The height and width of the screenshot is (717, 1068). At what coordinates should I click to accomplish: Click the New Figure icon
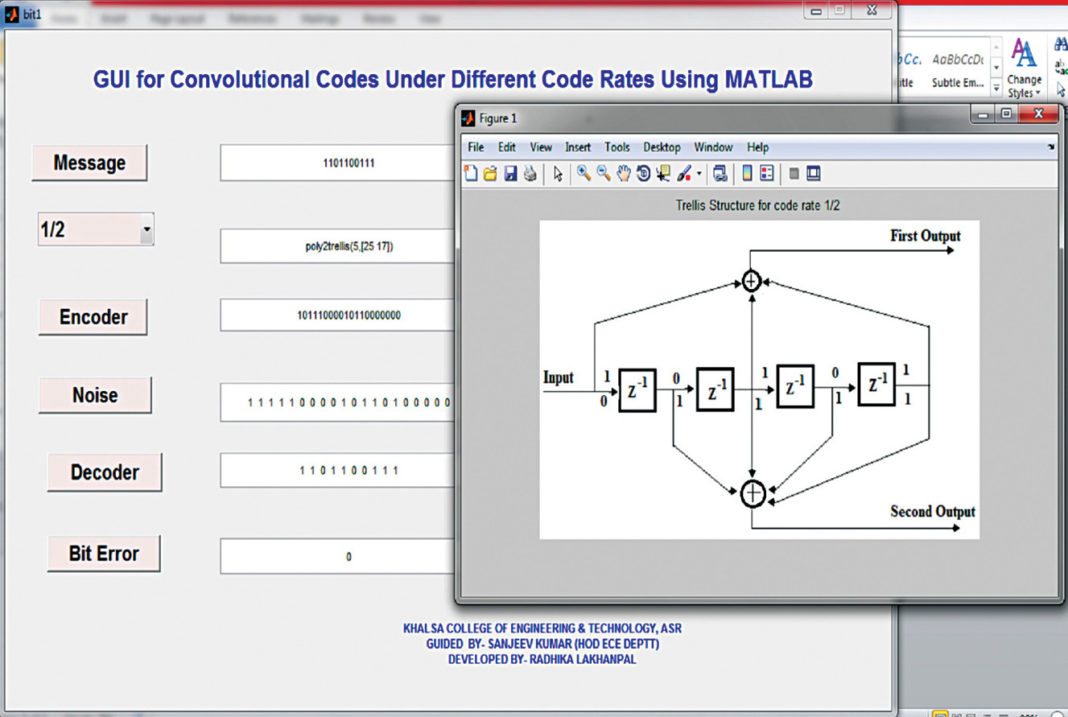point(471,174)
